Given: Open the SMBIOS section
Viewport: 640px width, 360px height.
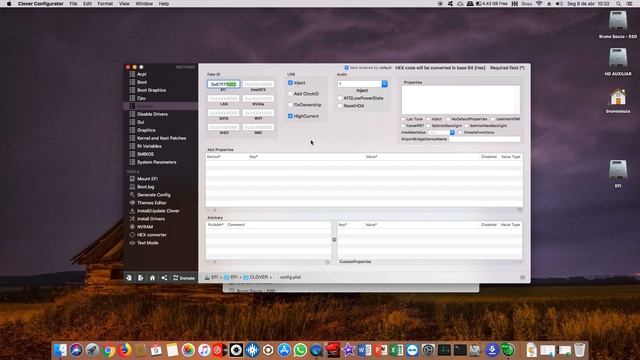Looking at the screenshot, I should click(x=145, y=154).
